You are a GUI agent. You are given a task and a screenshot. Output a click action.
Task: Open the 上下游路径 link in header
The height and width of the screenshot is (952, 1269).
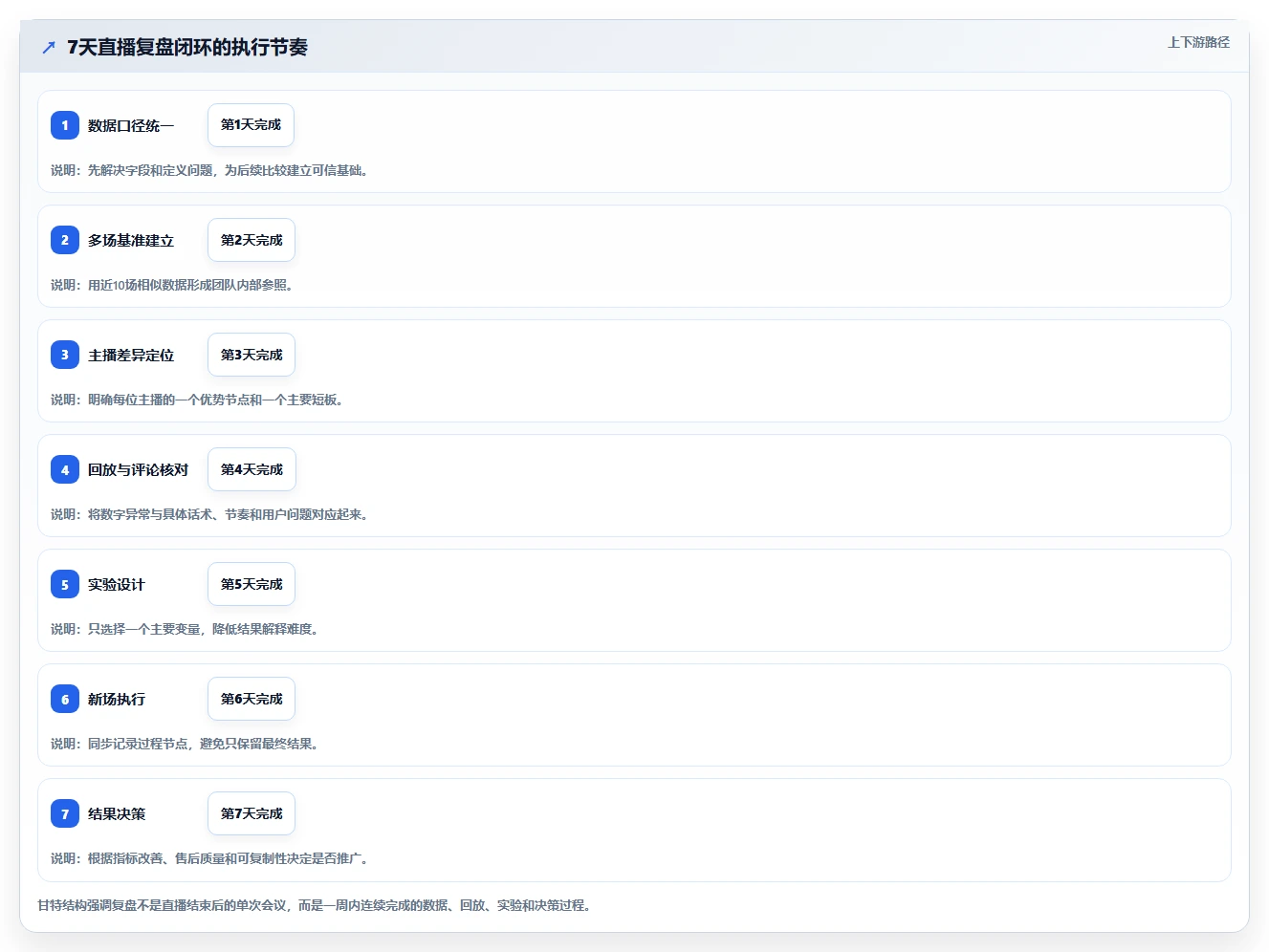tap(1198, 42)
